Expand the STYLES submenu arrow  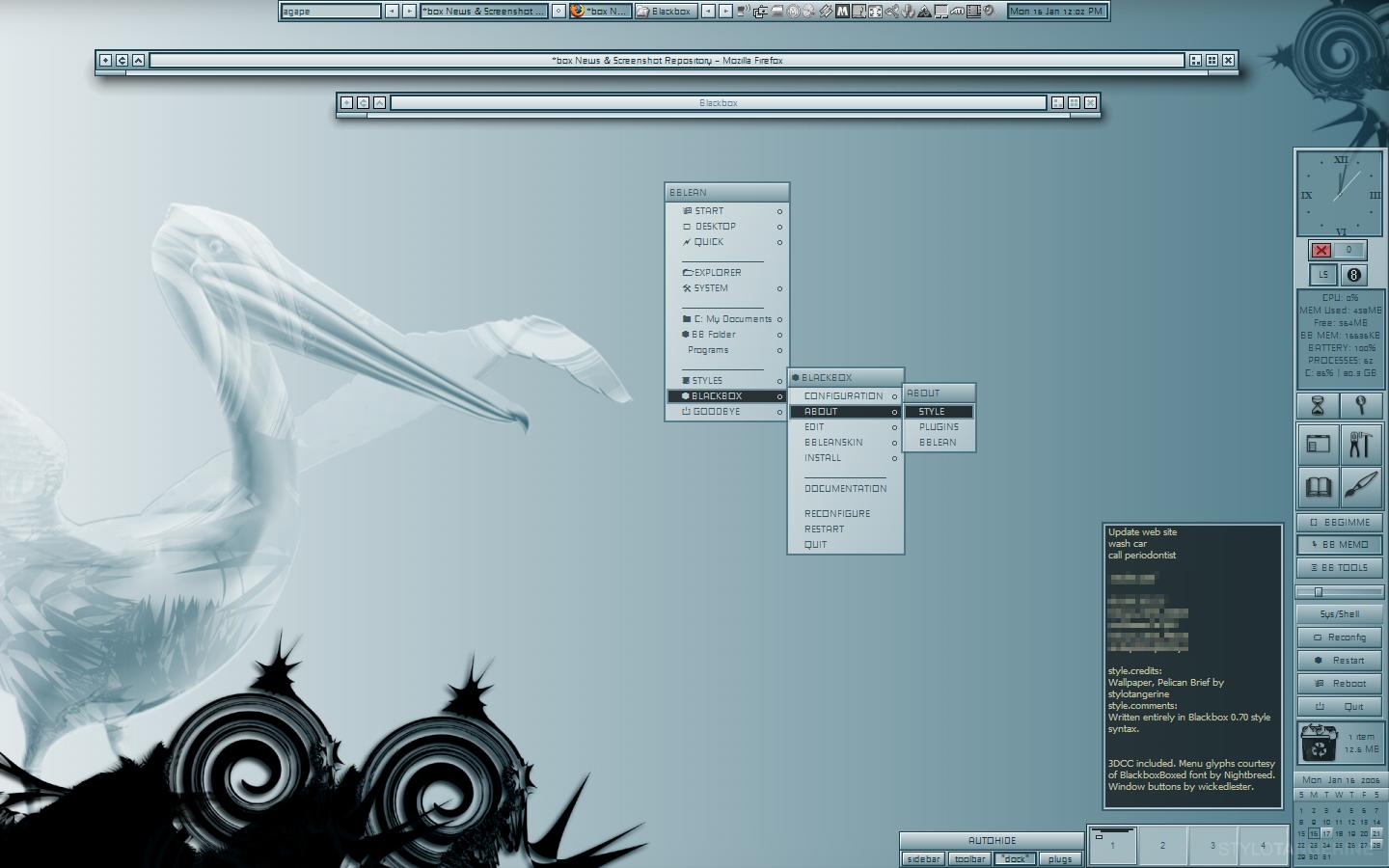tap(779, 381)
